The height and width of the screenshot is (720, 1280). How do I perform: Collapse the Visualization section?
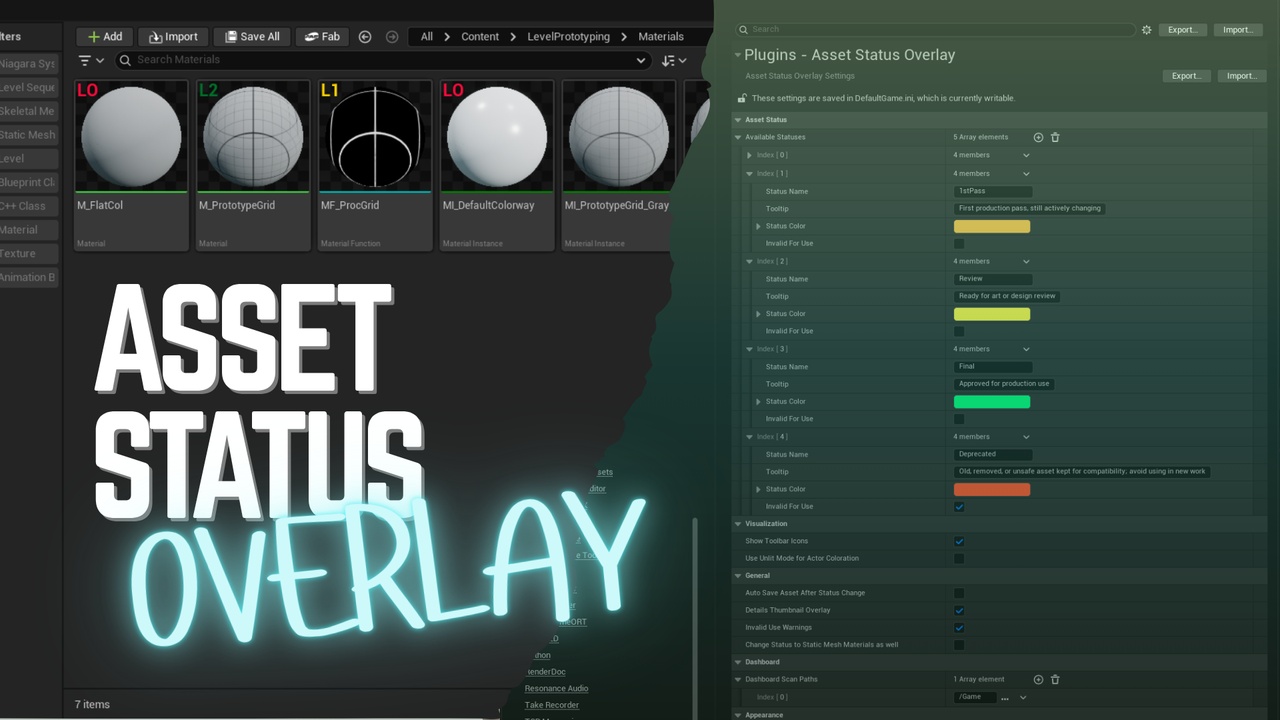click(739, 524)
